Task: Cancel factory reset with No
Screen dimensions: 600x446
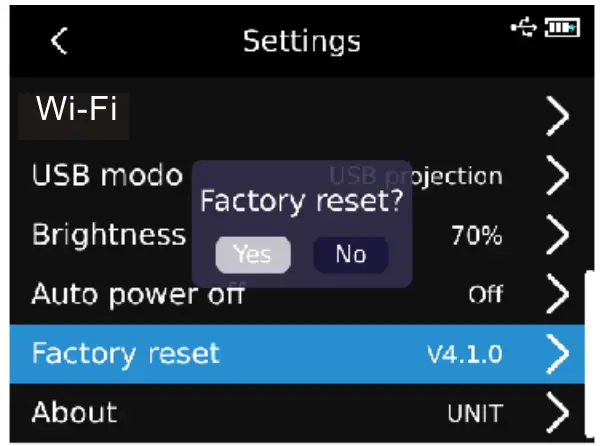Action: (350, 255)
